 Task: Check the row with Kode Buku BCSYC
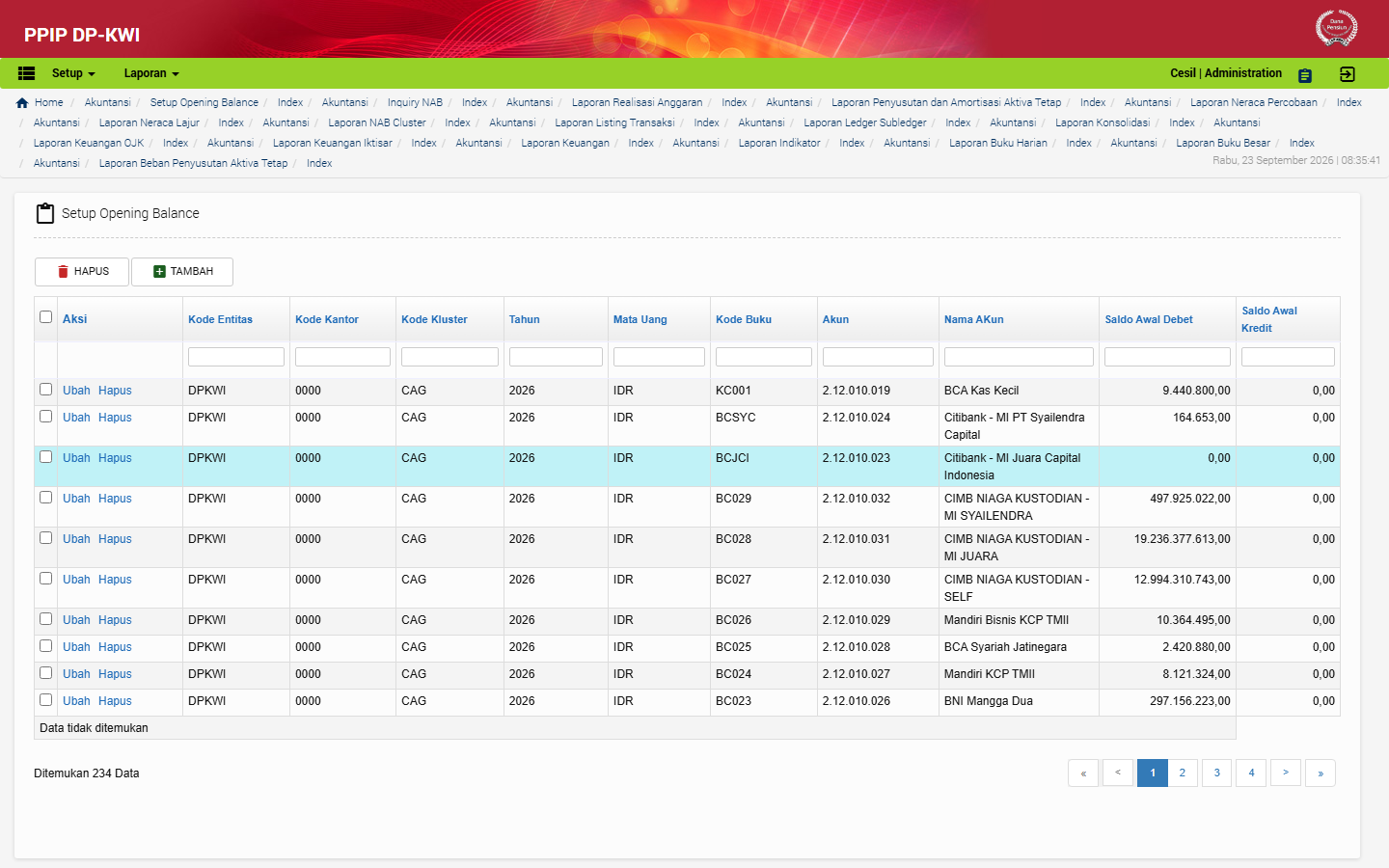(x=45, y=417)
